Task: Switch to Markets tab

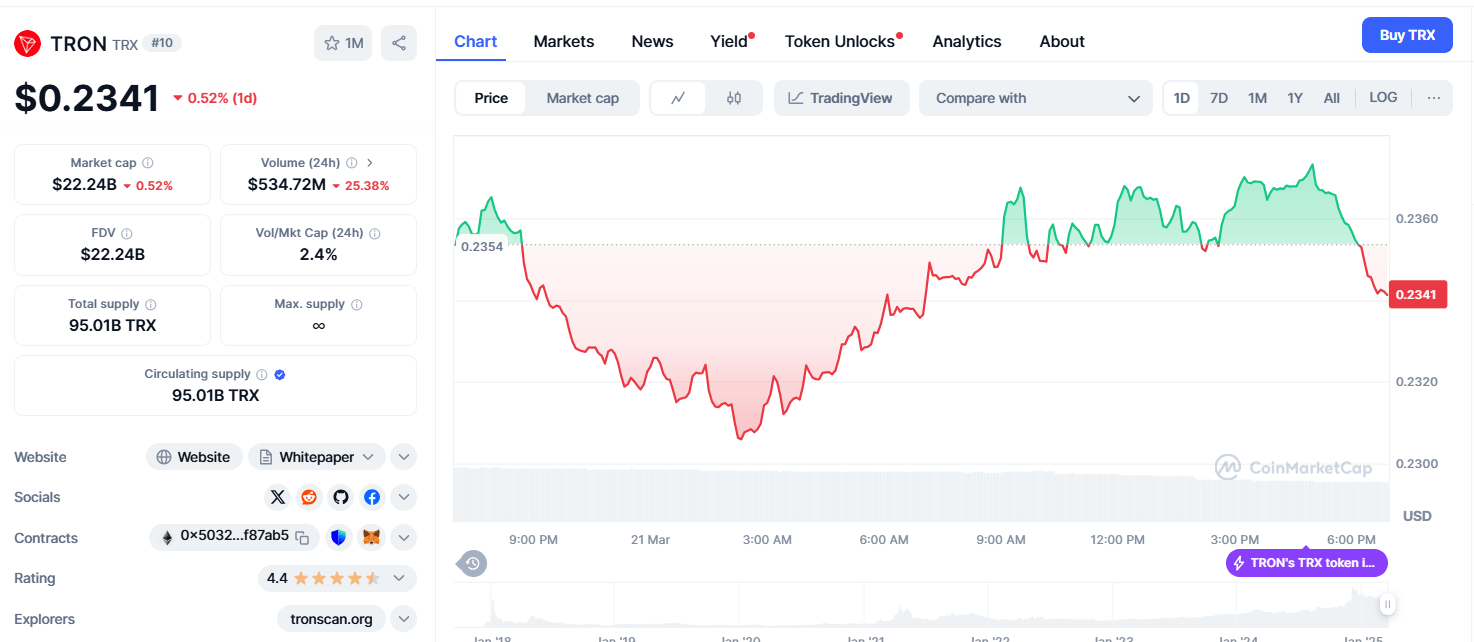Action: click(x=564, y=41)
